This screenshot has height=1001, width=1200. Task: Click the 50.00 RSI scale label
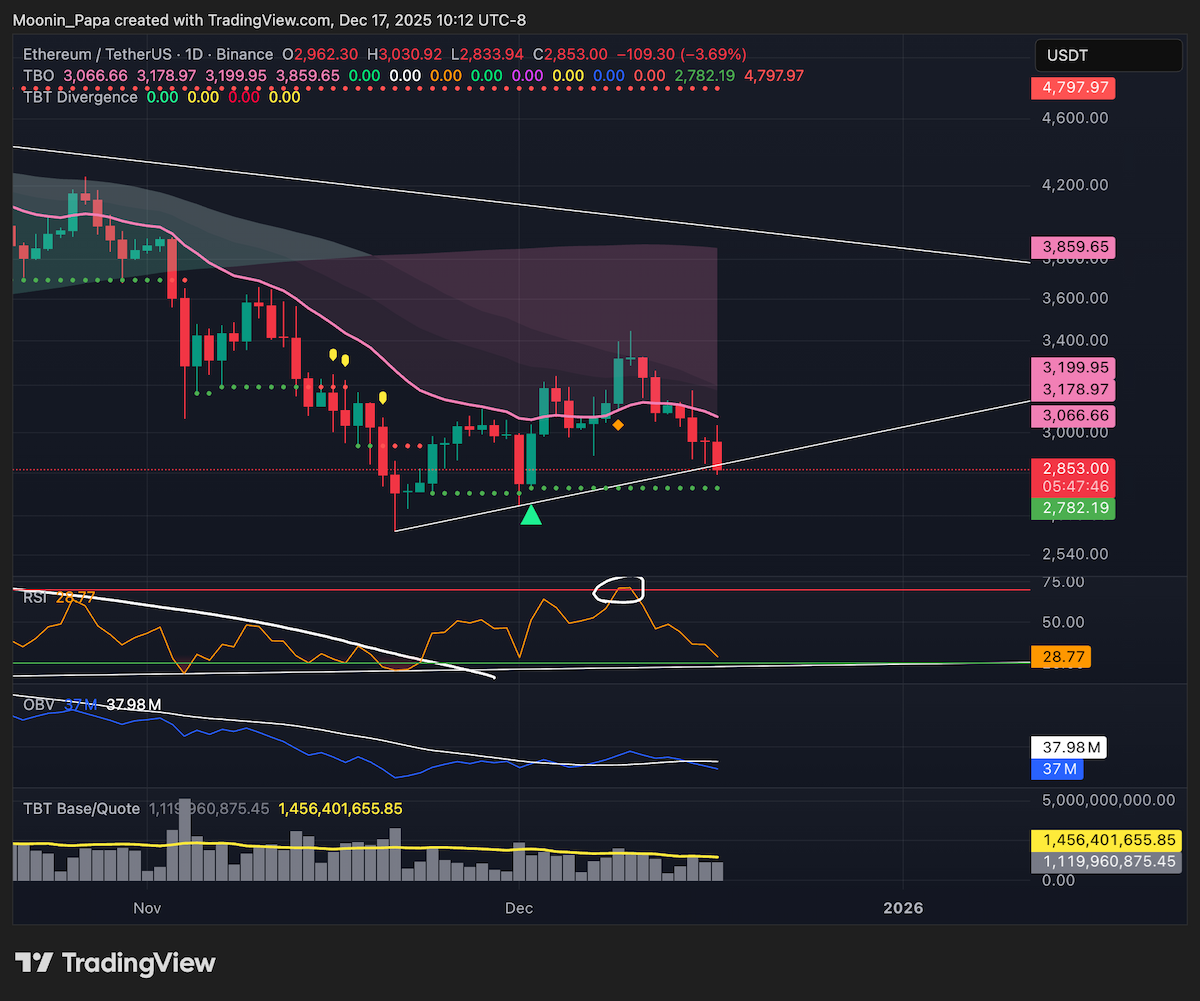coord(1061,622)
